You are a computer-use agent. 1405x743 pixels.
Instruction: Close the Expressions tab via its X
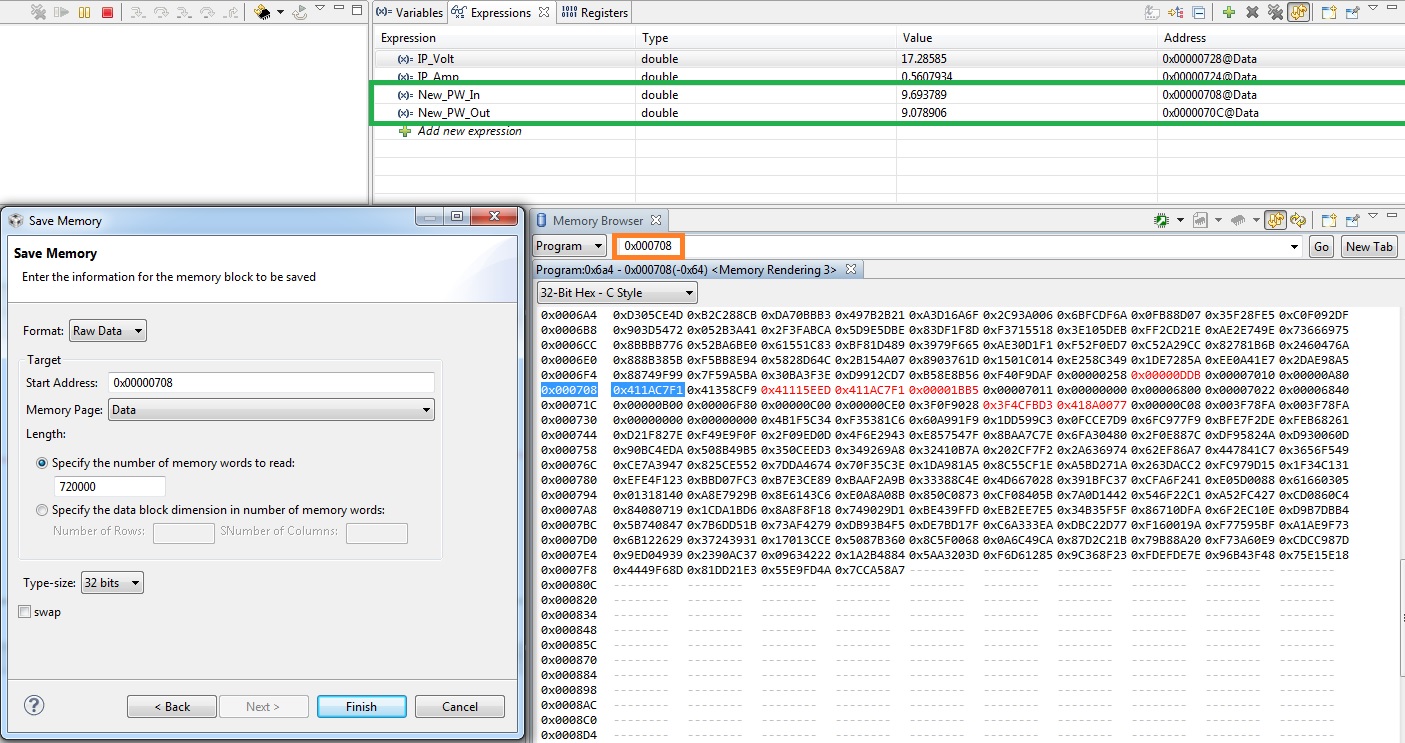pos(544,13)
